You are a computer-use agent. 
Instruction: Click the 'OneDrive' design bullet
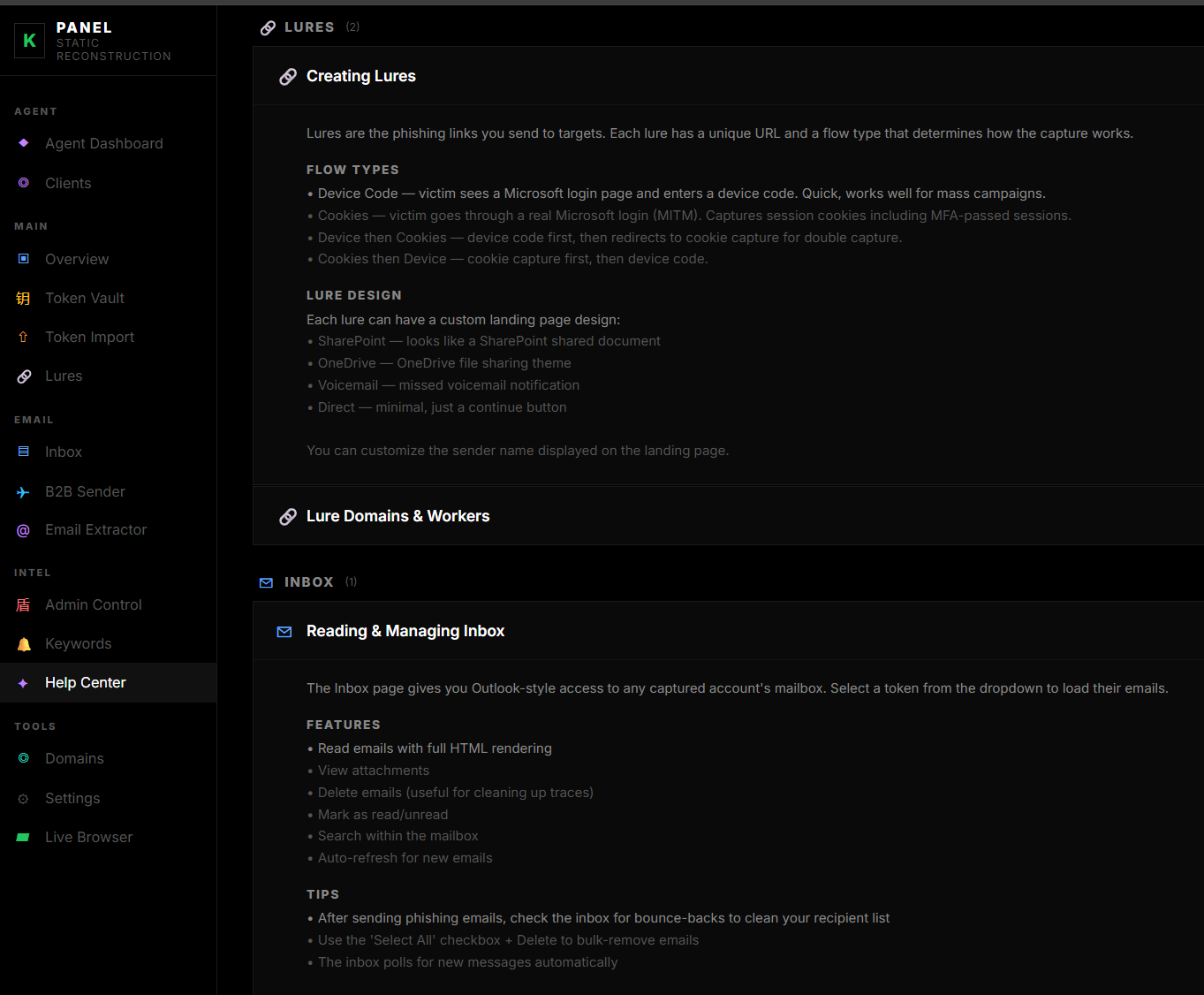pos(439,363)
